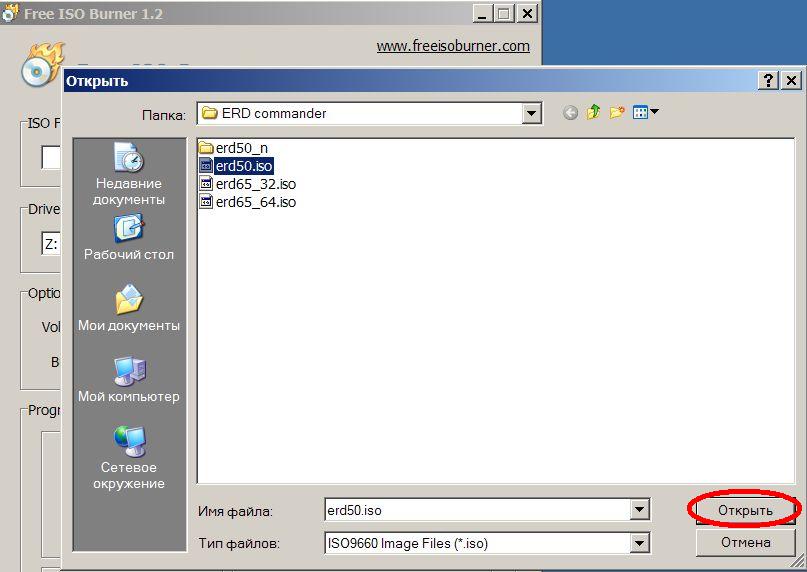Open Сетевое окружение shortcut
807x572 pixels.
(x=128, y=458)
